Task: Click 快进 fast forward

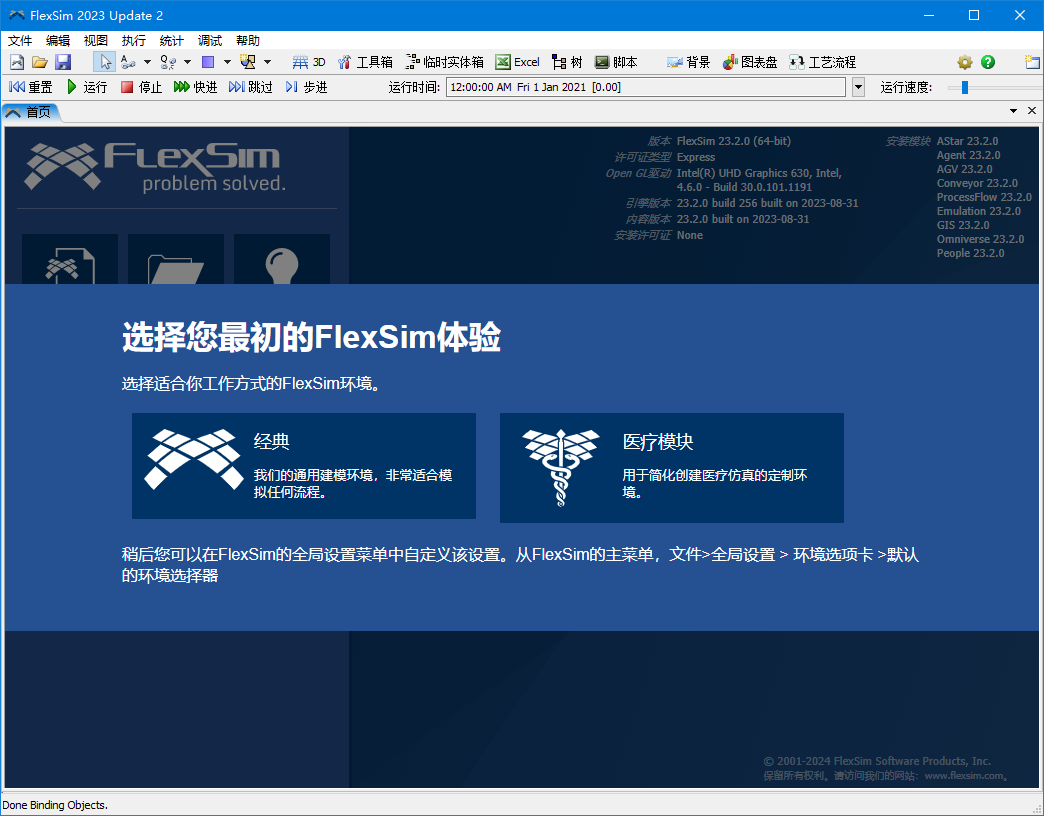Action: click(x=196, y=87)
